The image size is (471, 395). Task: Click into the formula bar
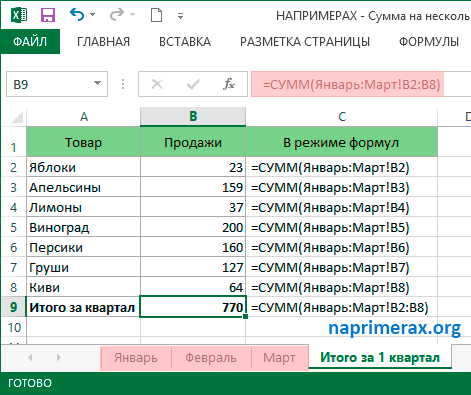[361, 84]
